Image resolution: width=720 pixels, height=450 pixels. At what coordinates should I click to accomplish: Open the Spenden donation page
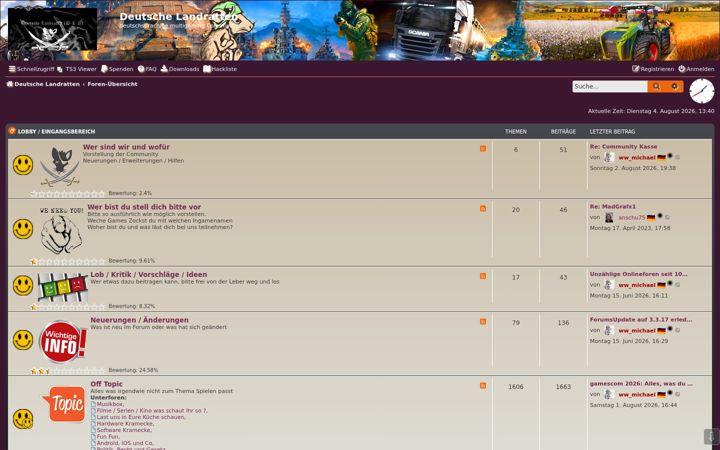click(x=117, y=69)
